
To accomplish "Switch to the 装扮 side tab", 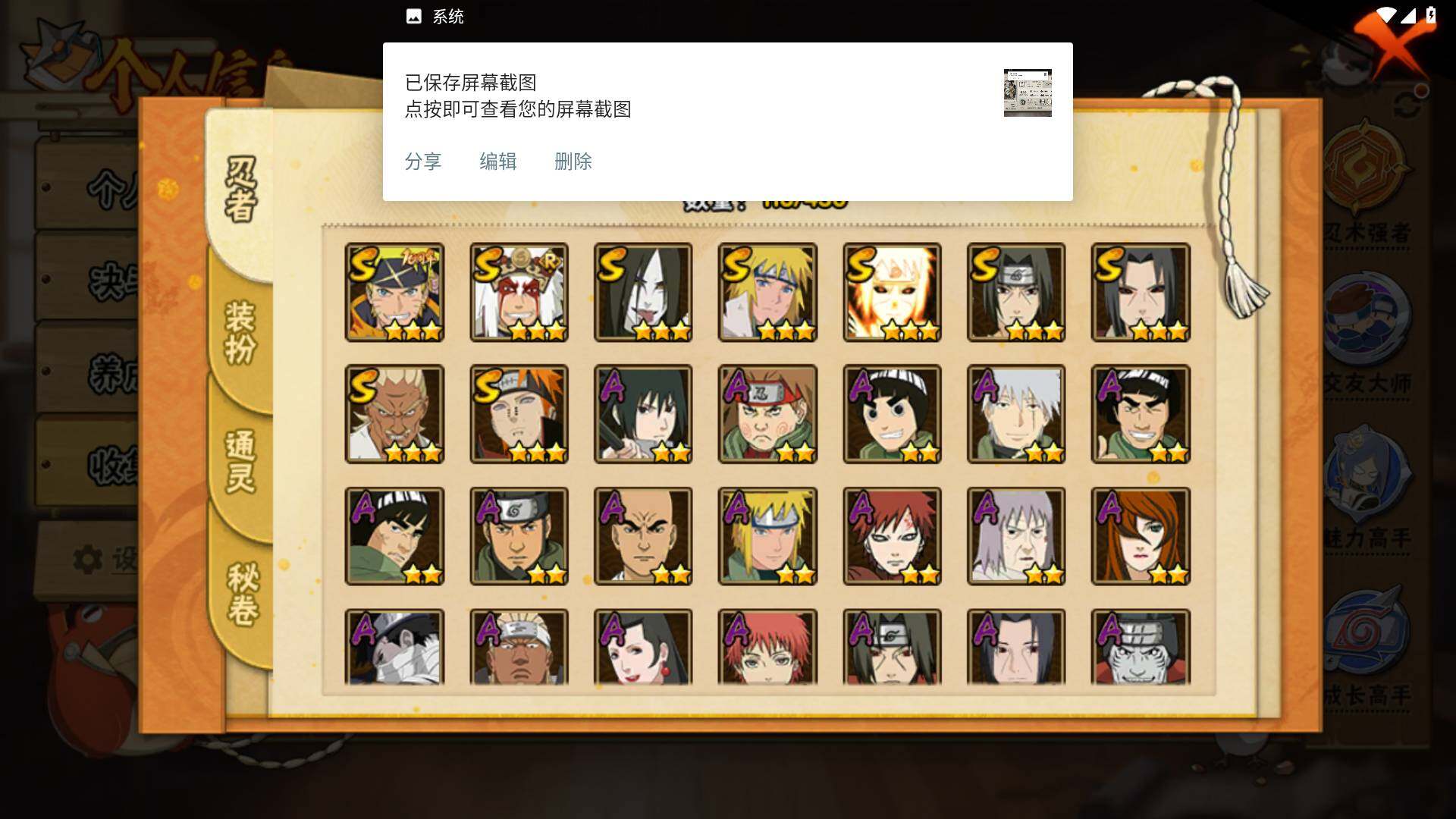I will click(x=240, y=332).
